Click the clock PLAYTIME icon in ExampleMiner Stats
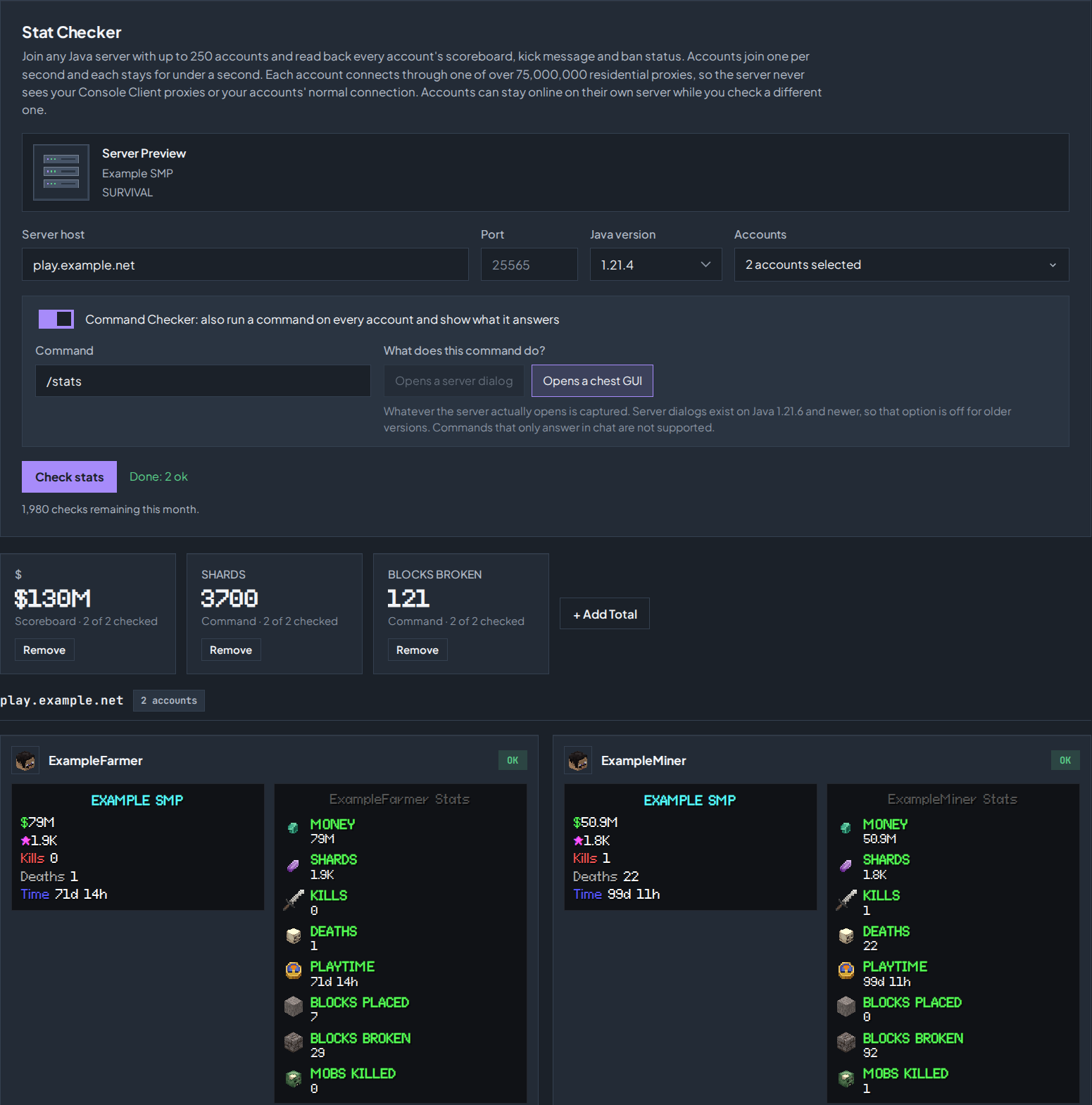The height and width of the screenshot is (1105, 1092). [x=846, y=971]
